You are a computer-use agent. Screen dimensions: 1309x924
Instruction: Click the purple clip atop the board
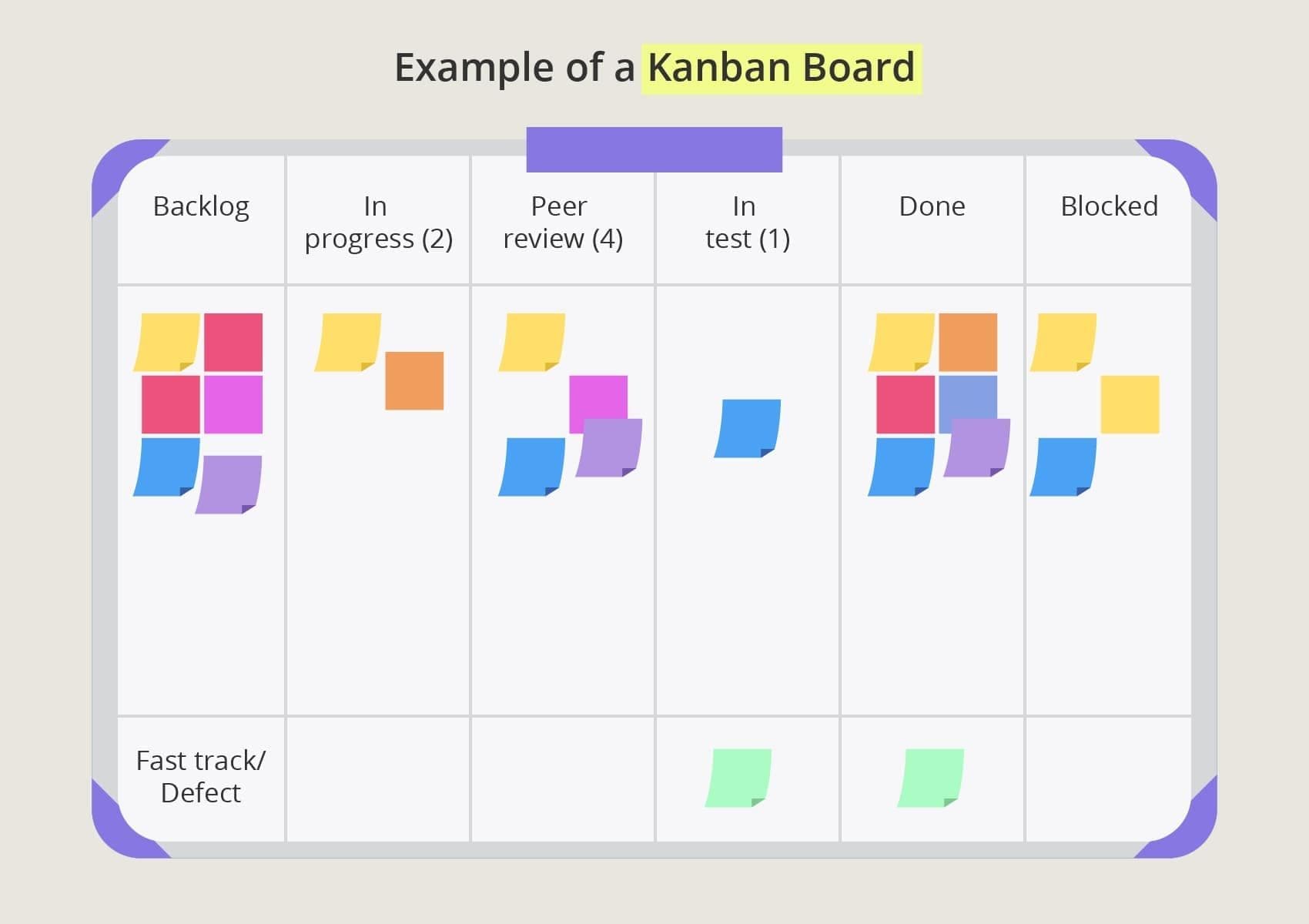click(654, 149)
